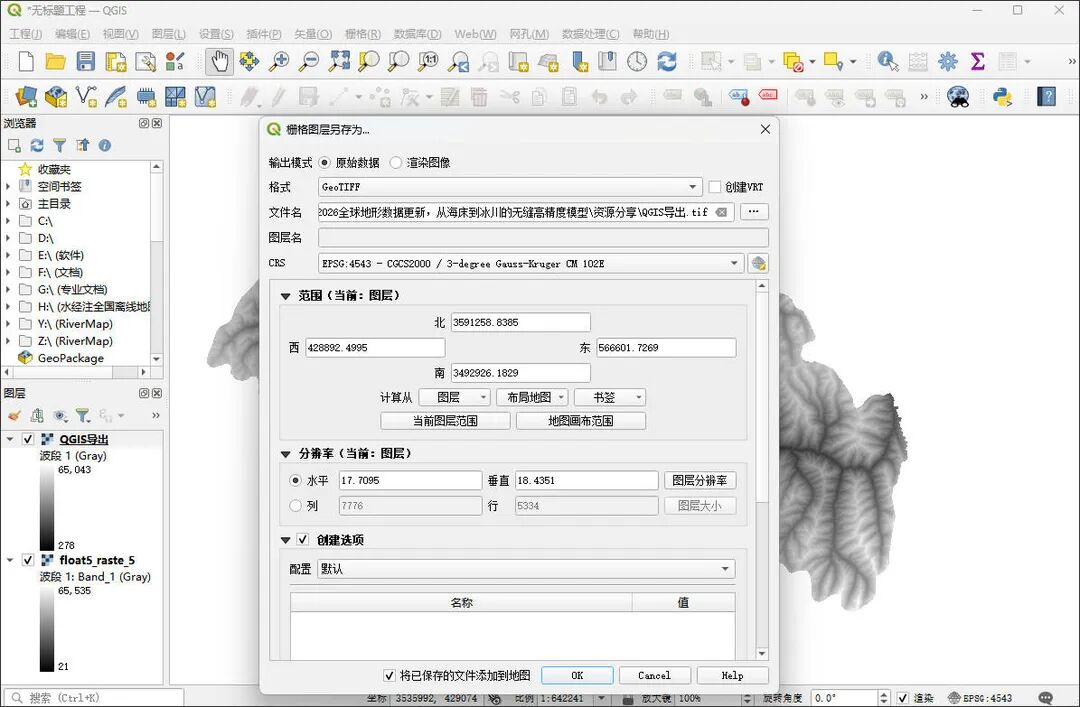This screenshot has width=1080, height=707.
Task: Open the 图层(L) menu
Action: 169,34
